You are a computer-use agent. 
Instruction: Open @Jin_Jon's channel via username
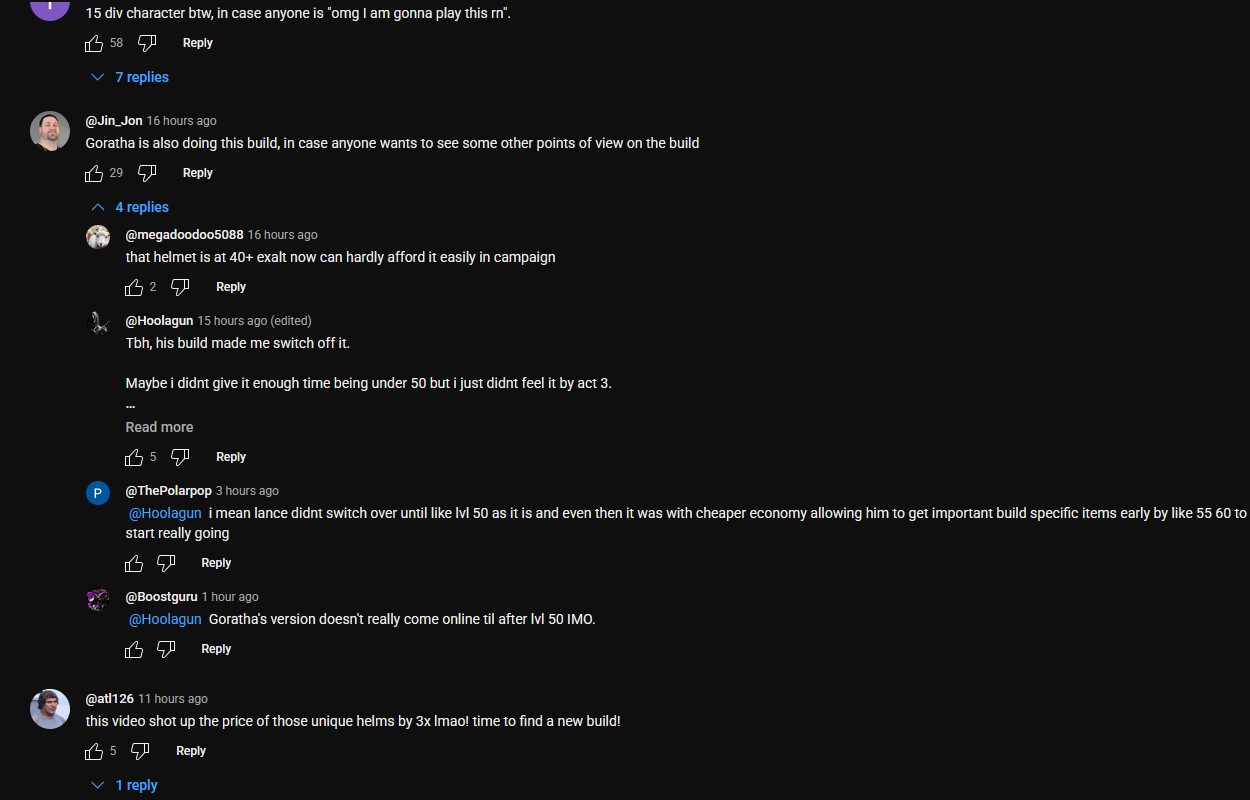114,121
